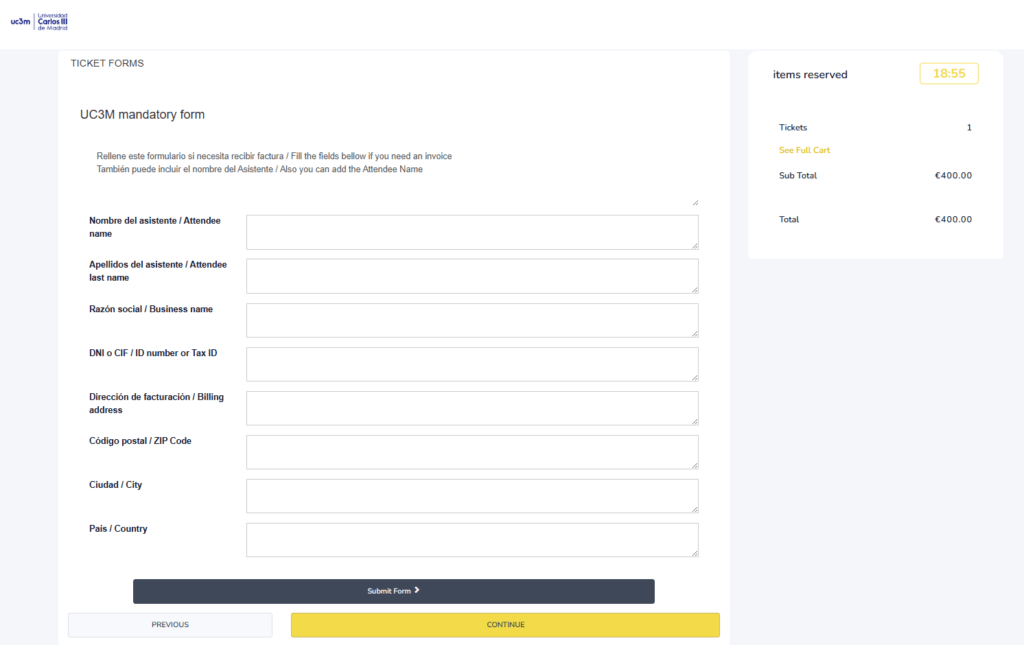Go back with the PREVIOUS button
1024x645 pixels.
click(170, 625)
